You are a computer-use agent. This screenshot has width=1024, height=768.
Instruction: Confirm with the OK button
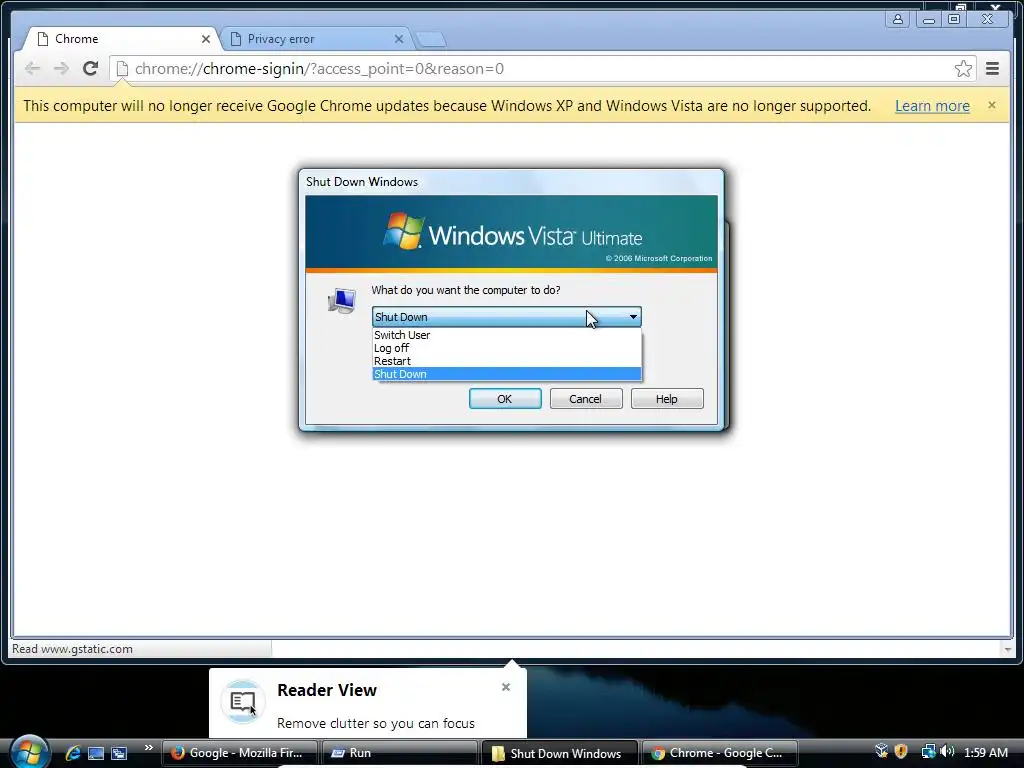coord(505,399)
